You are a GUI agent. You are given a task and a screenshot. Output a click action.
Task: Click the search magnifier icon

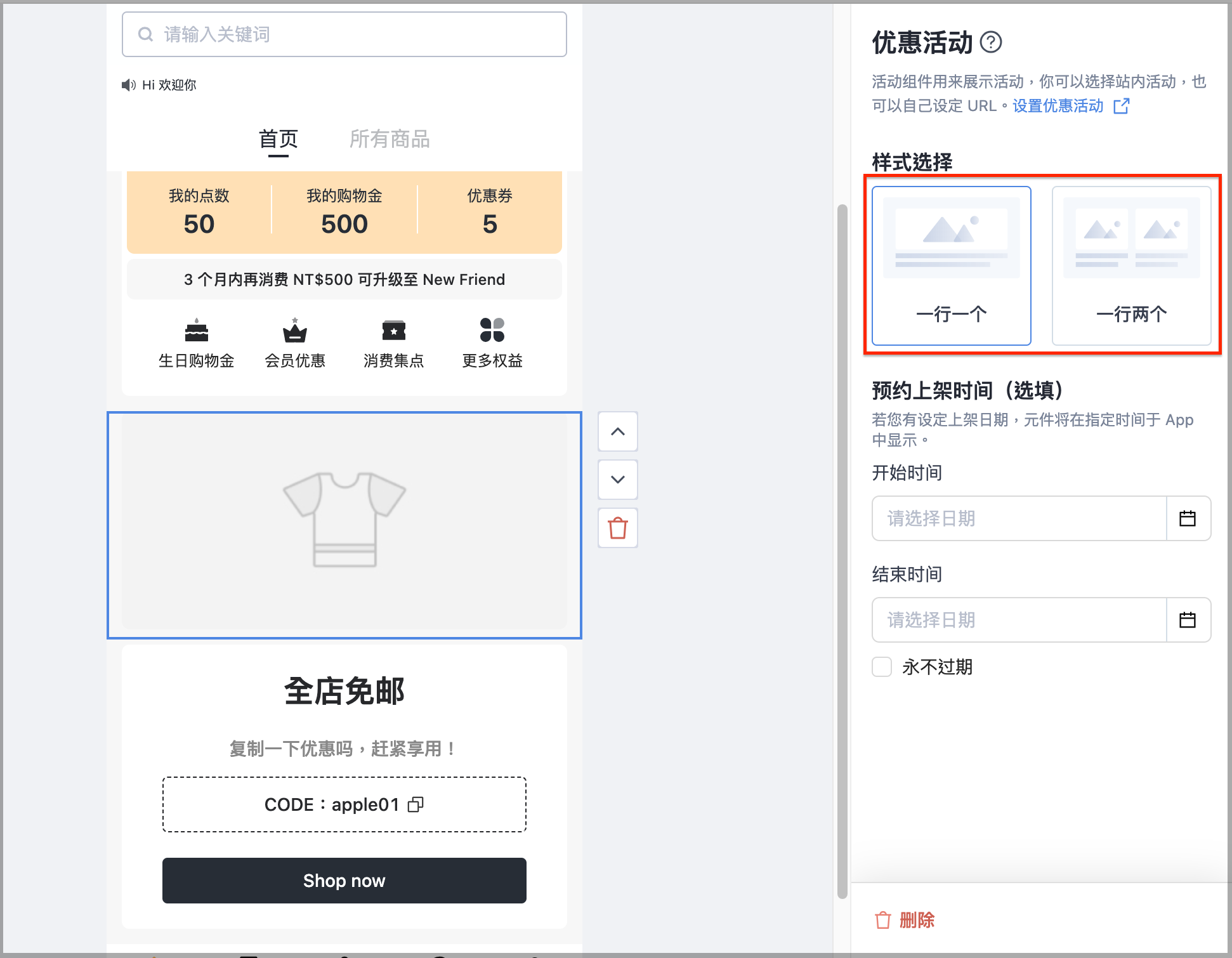pyautogui.click(x=146, y=34)
